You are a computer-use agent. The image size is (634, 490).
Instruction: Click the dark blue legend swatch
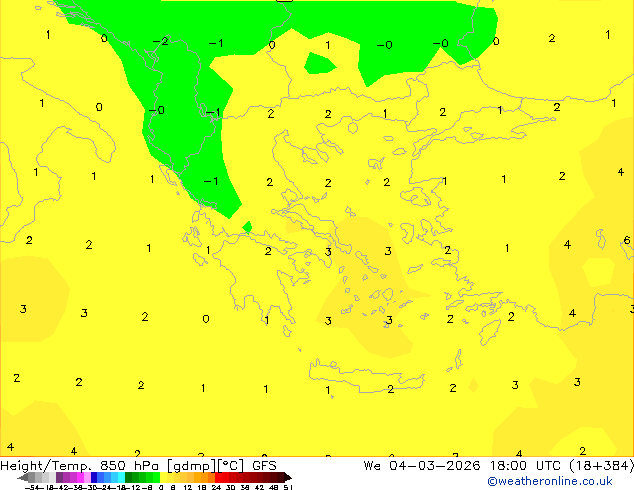point(94,477)
